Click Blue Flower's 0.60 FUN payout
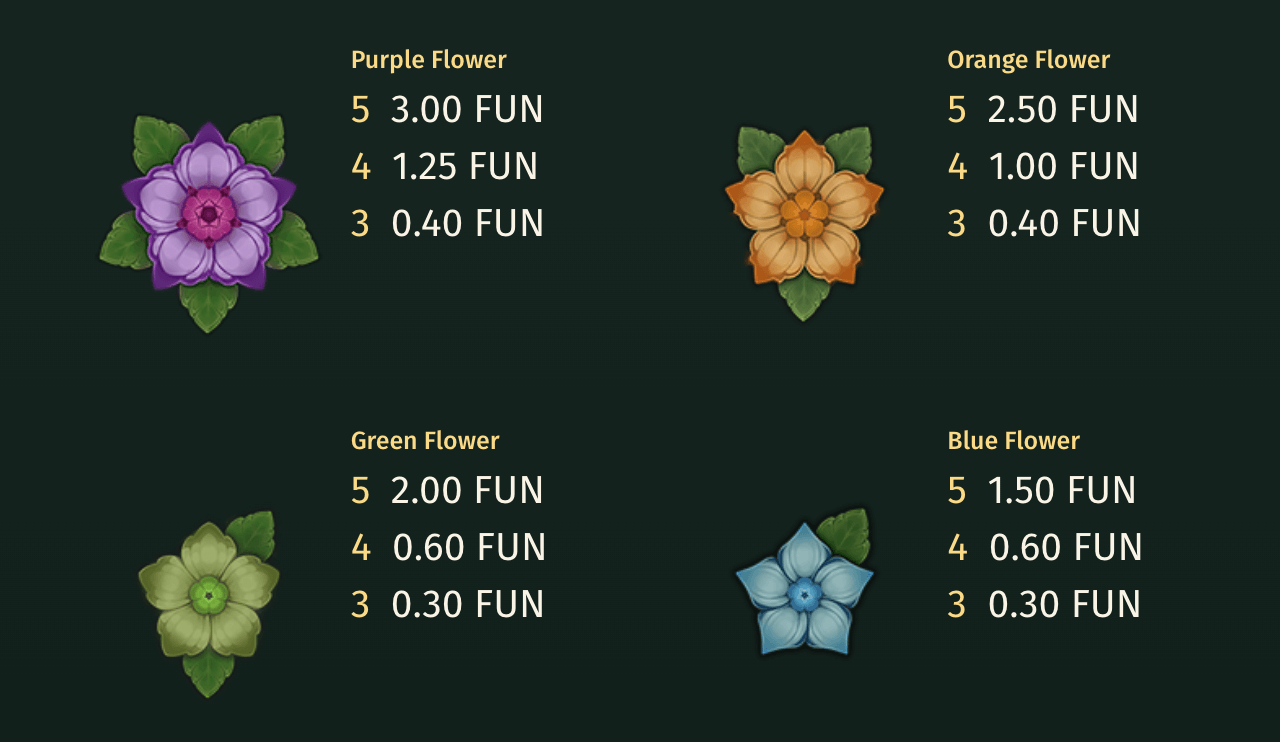Screen dimensions: 1280x742 coord(1065,547)
